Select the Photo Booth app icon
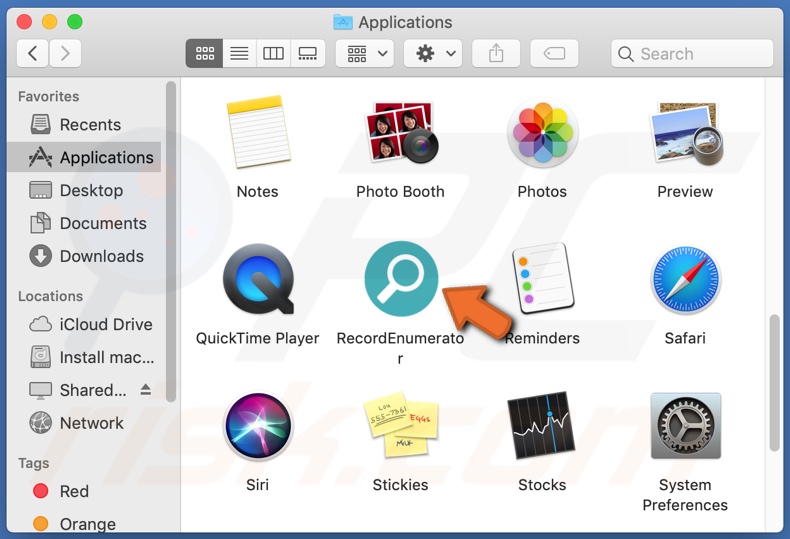790x539 pixels. pos(401,132)
